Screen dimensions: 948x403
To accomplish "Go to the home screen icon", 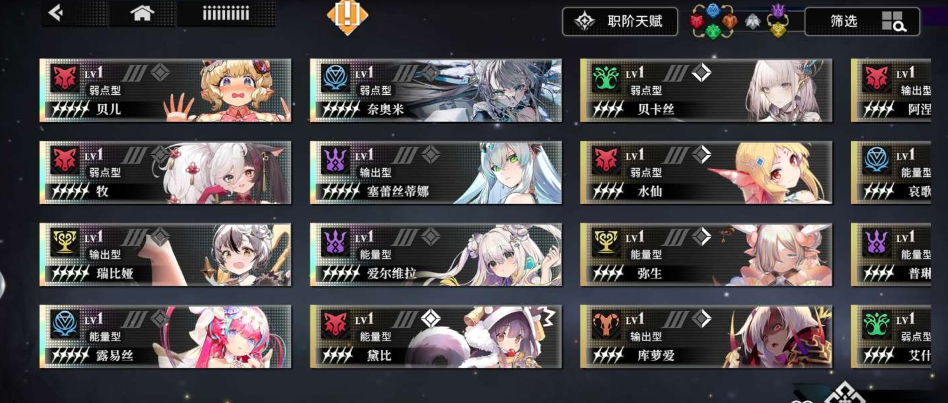I will coord(141,13).
